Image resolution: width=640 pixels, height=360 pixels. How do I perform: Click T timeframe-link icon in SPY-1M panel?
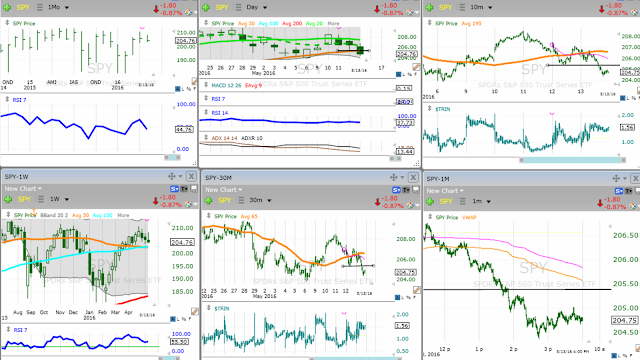point(628,191)
